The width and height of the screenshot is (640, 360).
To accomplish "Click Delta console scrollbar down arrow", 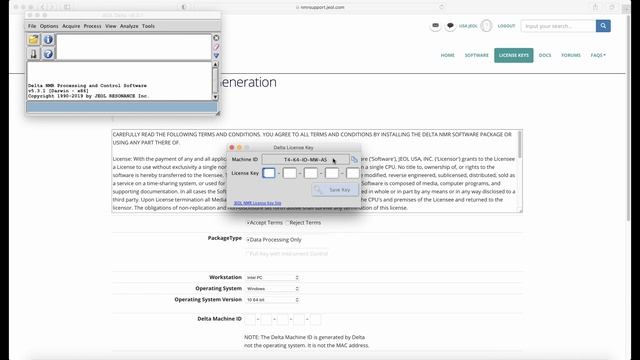I will tap(215, 97).
